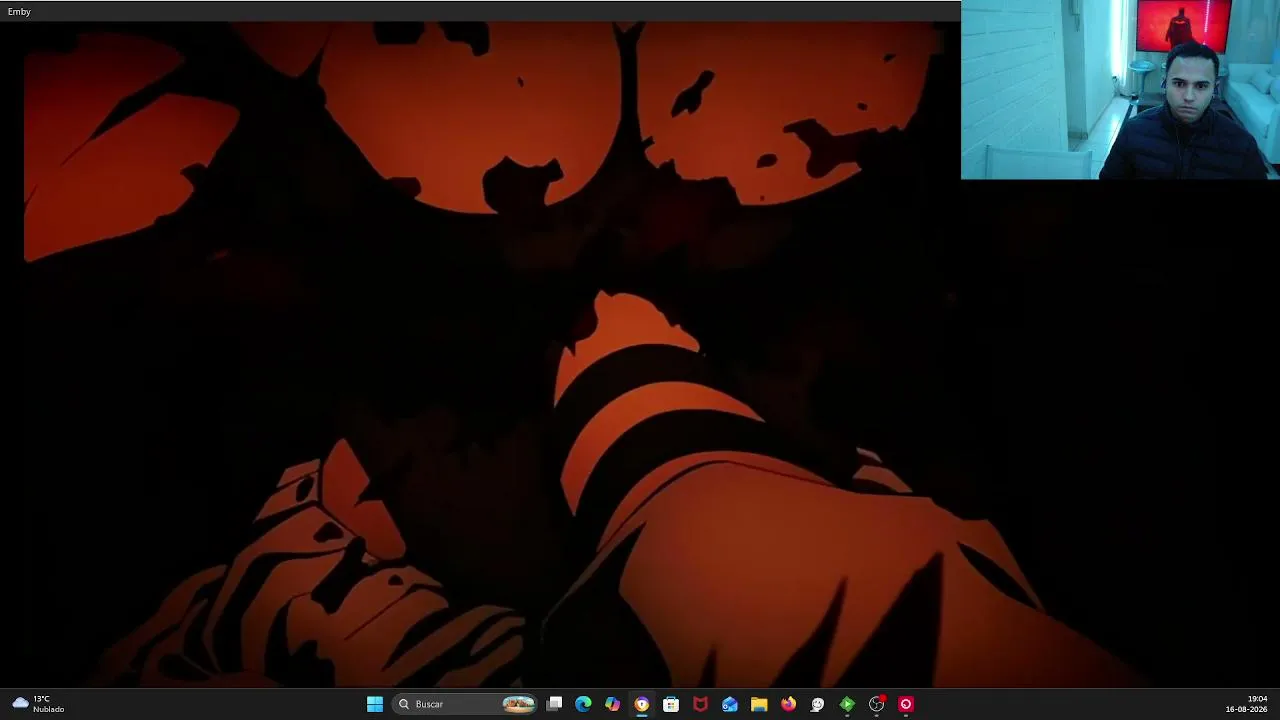Image resolution: width=1280 pixels, height=720 pixels.
Task: Open the white smiley-face app on the taskbar
Action: pyautogui.click(x=818, y=704)
